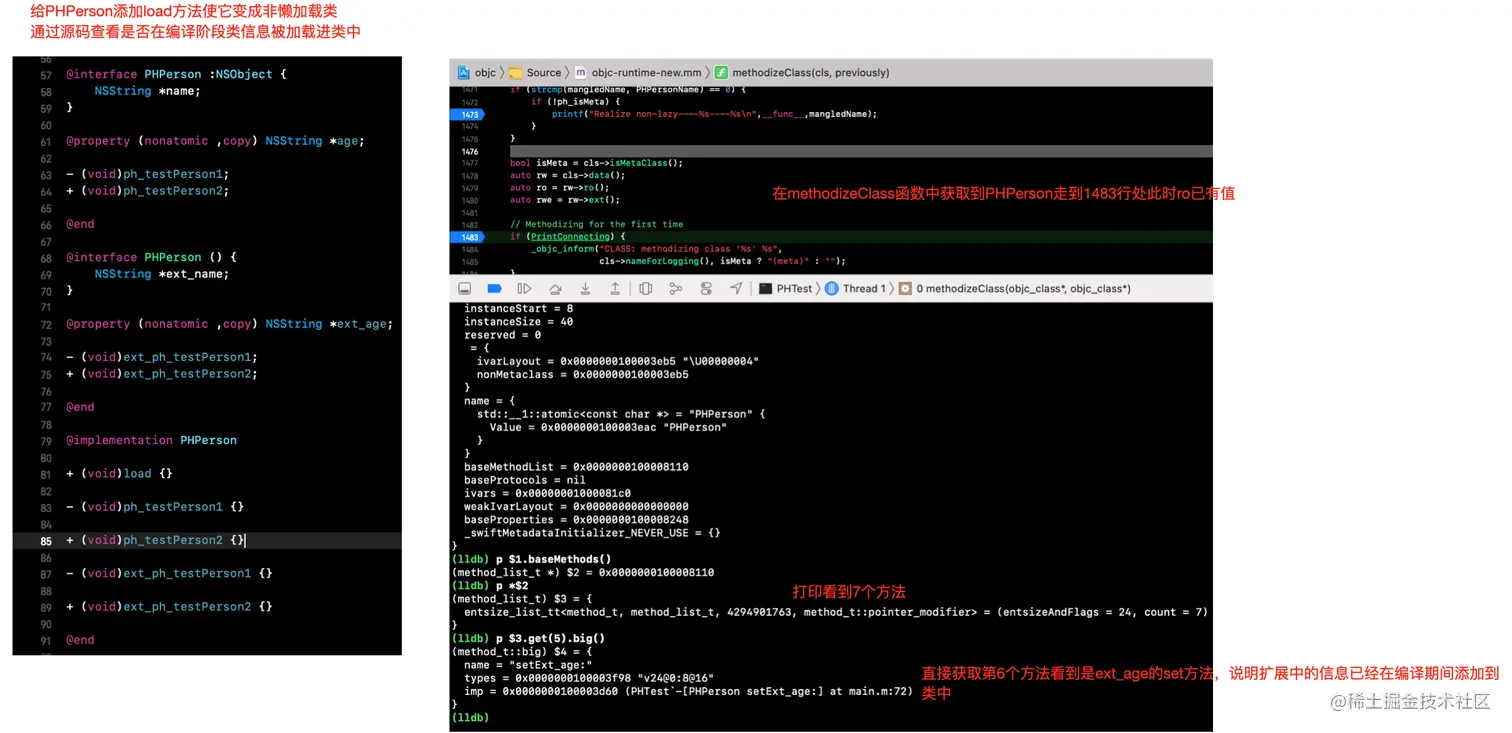Click the 'auto ro = rw->ro();' code line
The width and height of the screenshot is (1512, 733).
pyautogui.click(x=559, y=188)
